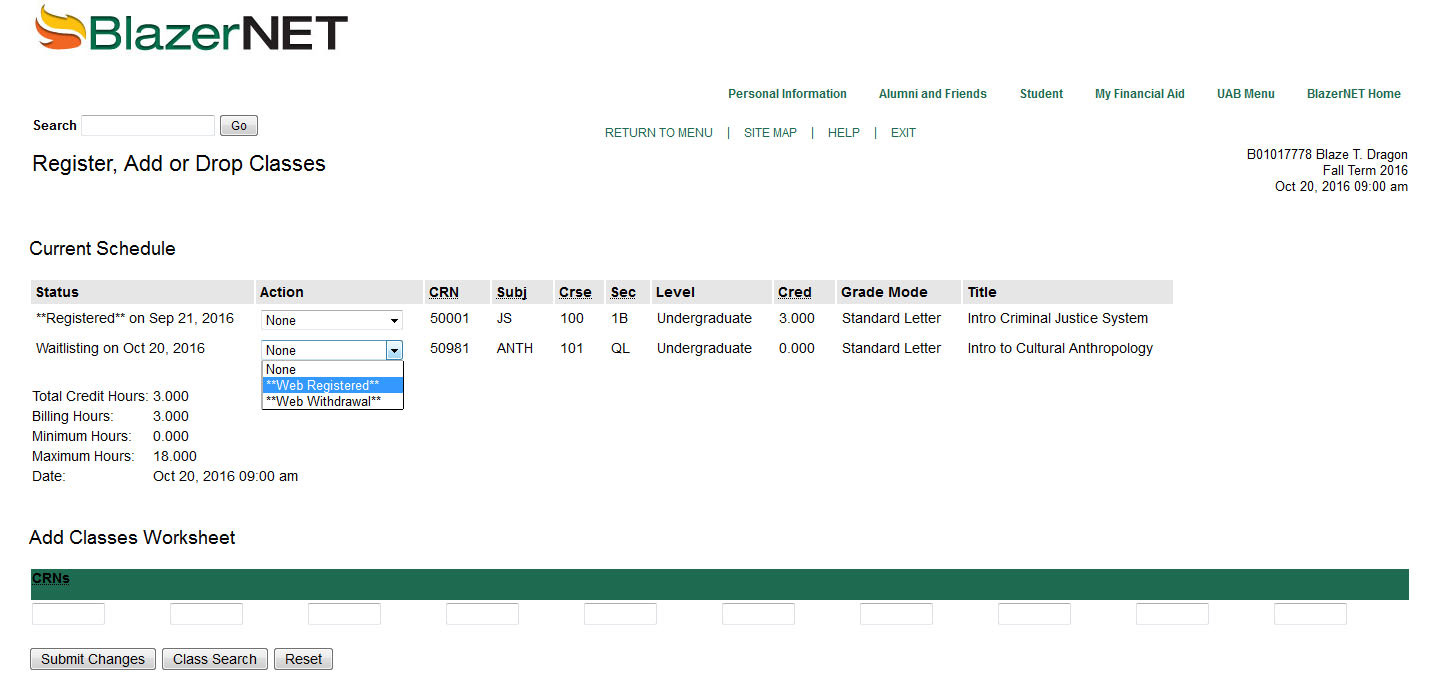1440x688 pixels.
Task: Select **Web Registered** option in dropdown list
Action: point(332,385)
